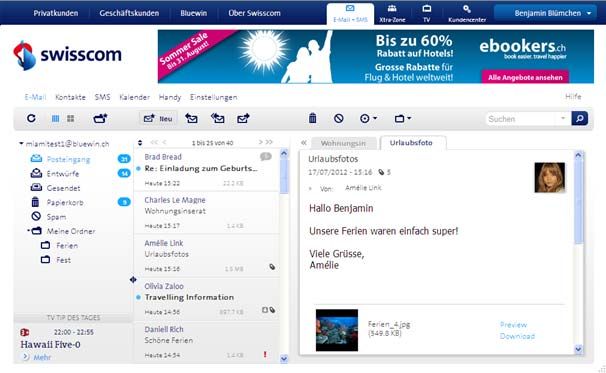
Task: Open the Entwürfe drafts folder
Action: pos(63,174)
